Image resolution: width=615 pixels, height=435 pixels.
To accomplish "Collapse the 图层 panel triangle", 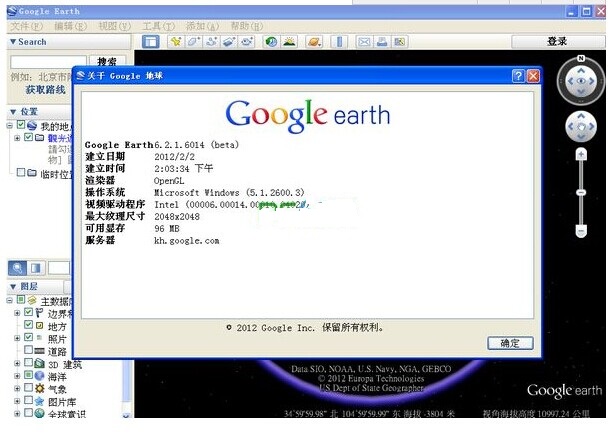I will tap(13, 287).
